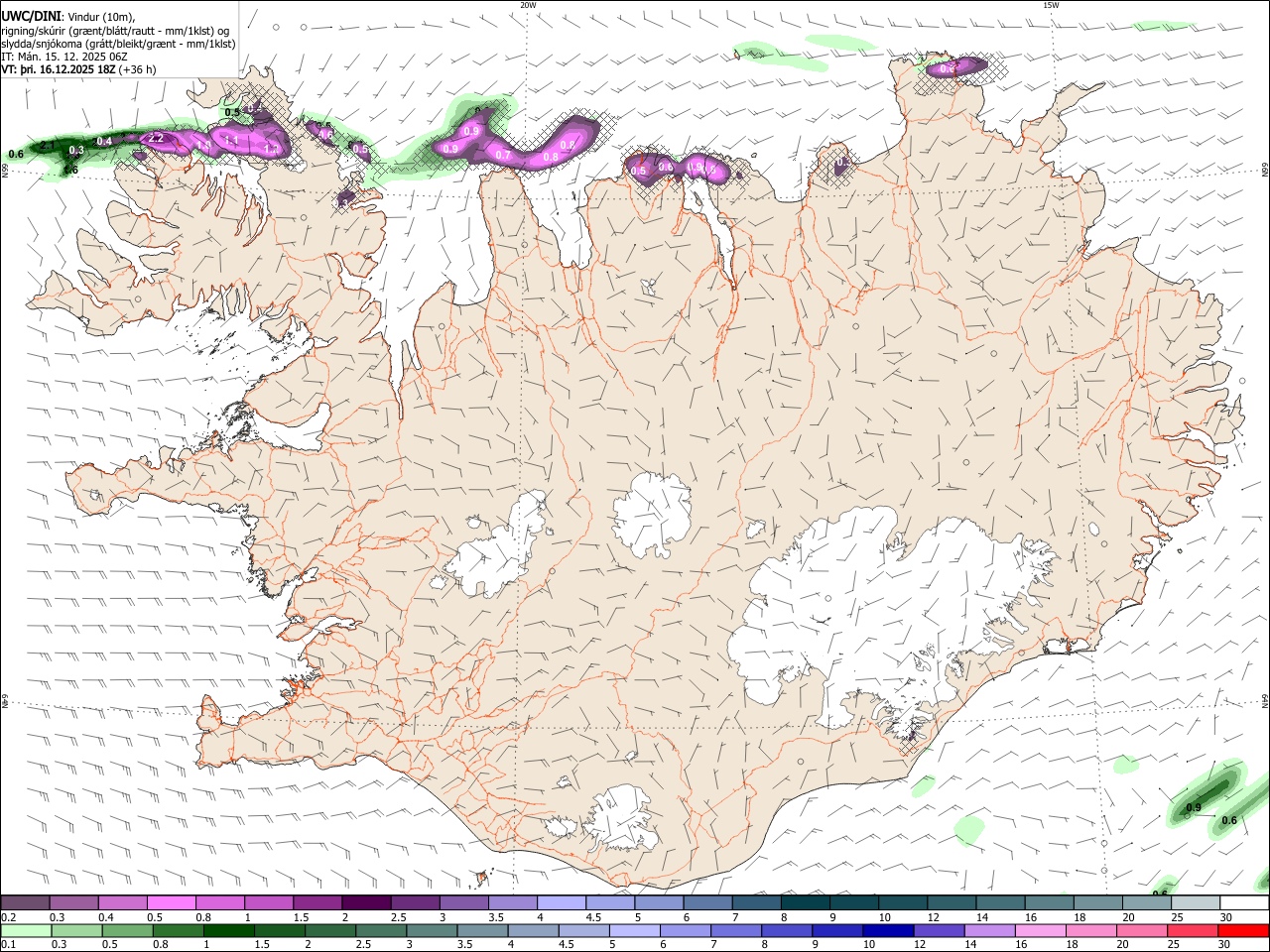Click the 2.2 precipitation value on the map
Image resolution: width=1270 pixels, height=952 pixels.
[155, 138]
